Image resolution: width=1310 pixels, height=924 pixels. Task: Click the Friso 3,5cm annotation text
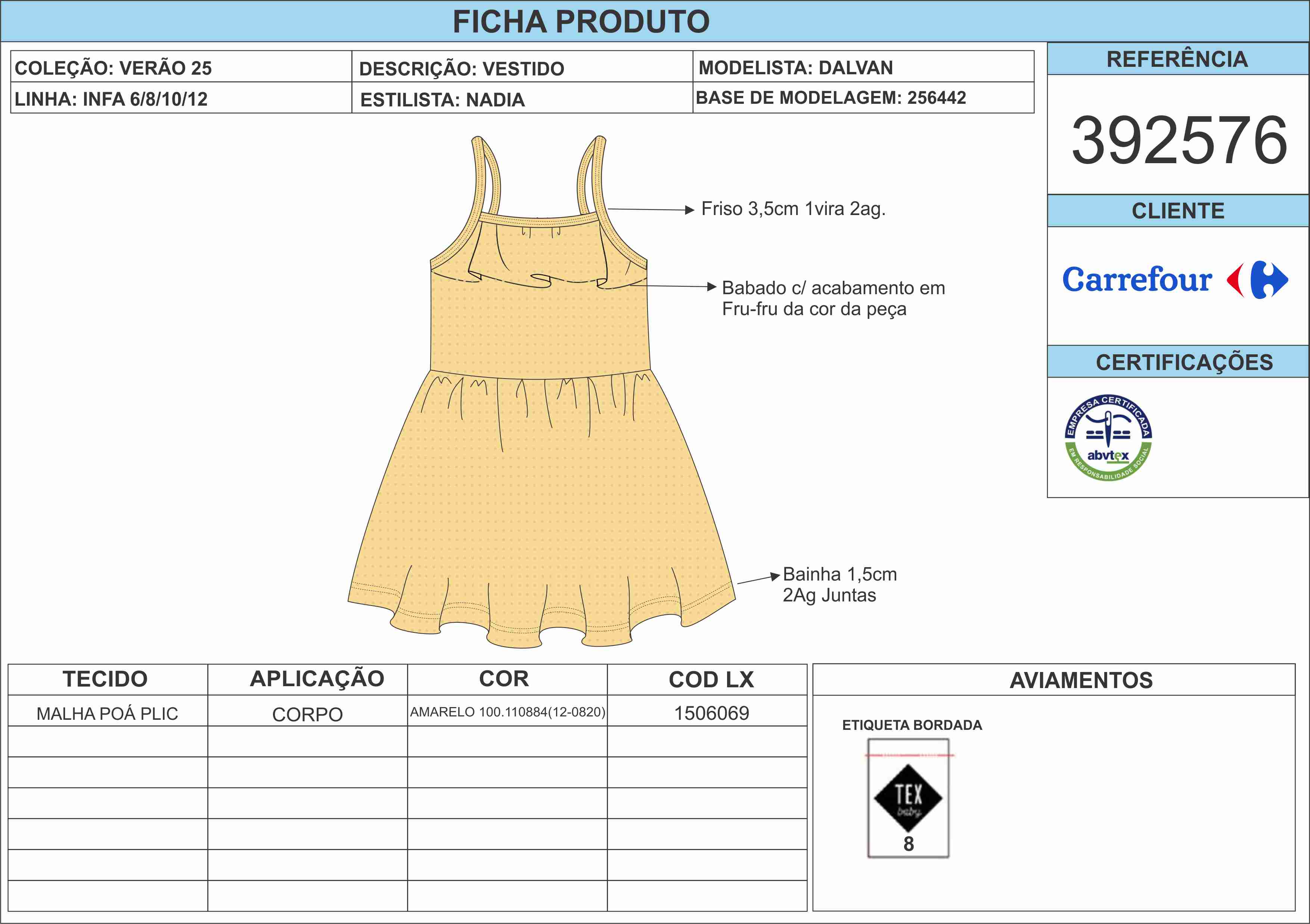tap(793, 209)
